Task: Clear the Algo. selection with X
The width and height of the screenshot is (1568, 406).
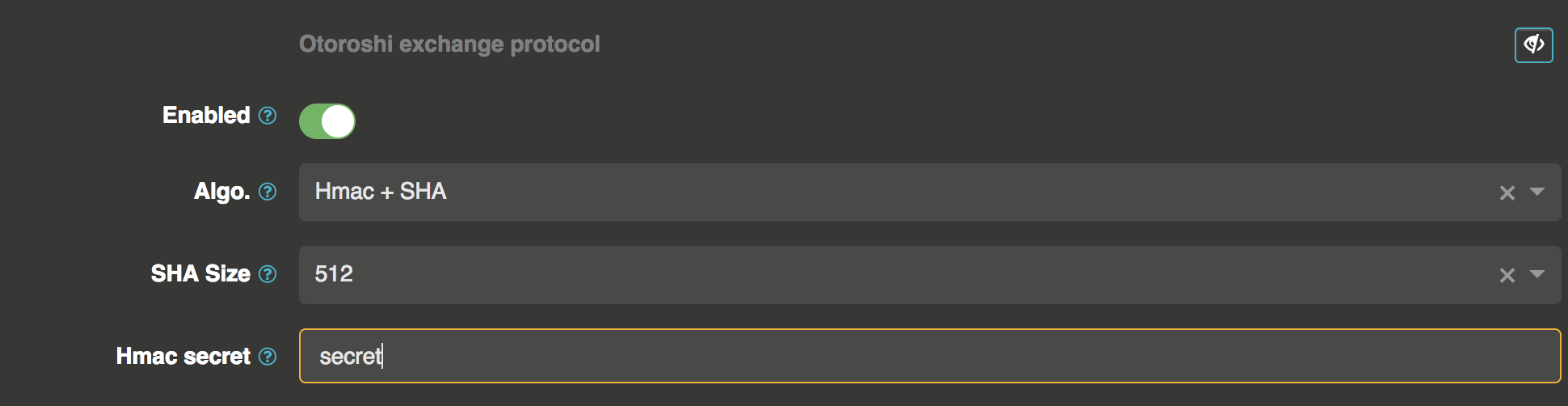Action: pos(1507,192)
